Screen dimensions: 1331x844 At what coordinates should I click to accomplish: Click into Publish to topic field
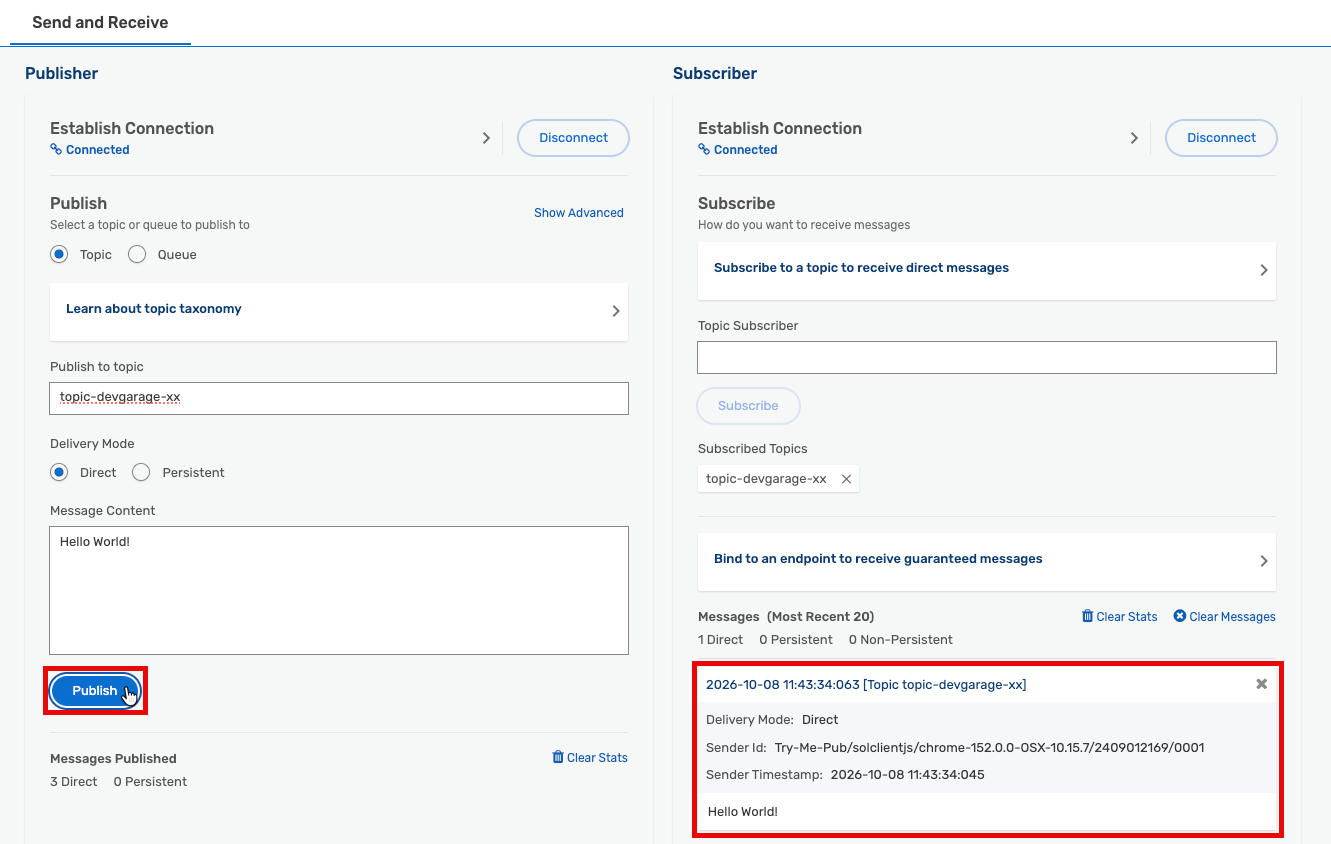(339, 398)
